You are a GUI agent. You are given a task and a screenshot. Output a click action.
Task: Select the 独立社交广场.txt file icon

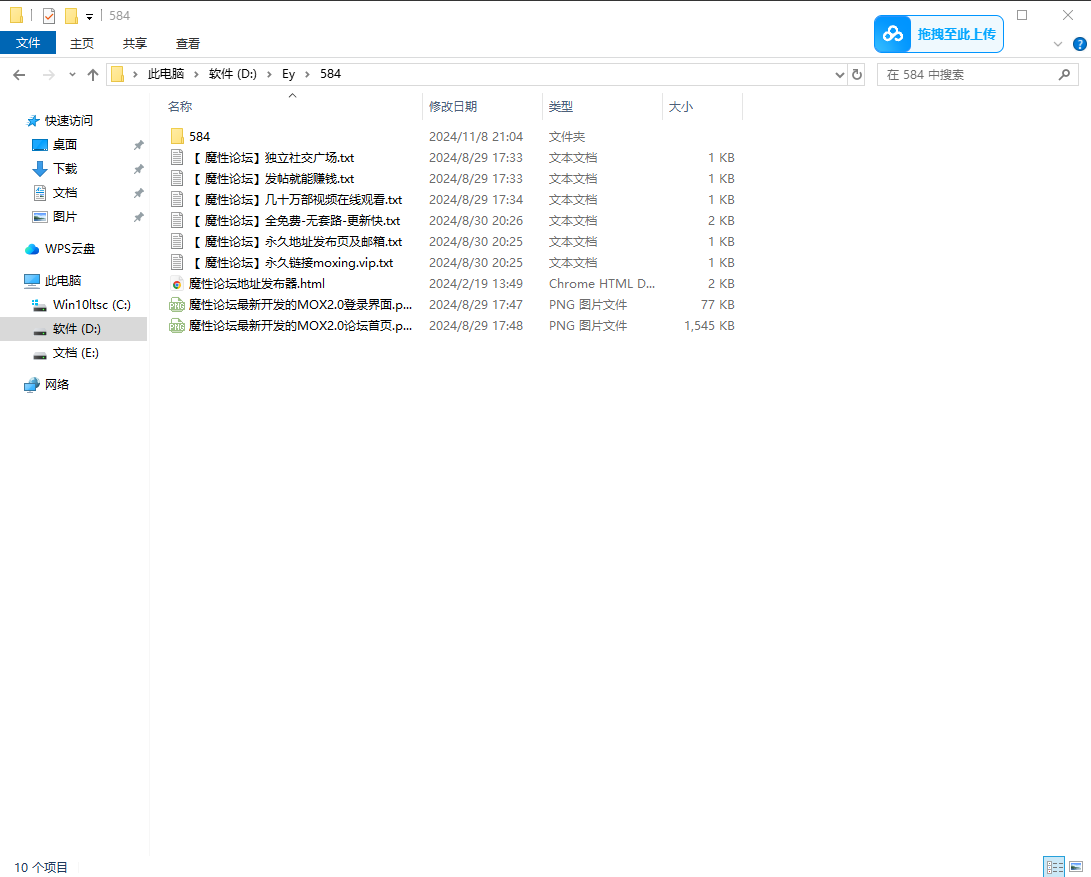coord(177,157)
